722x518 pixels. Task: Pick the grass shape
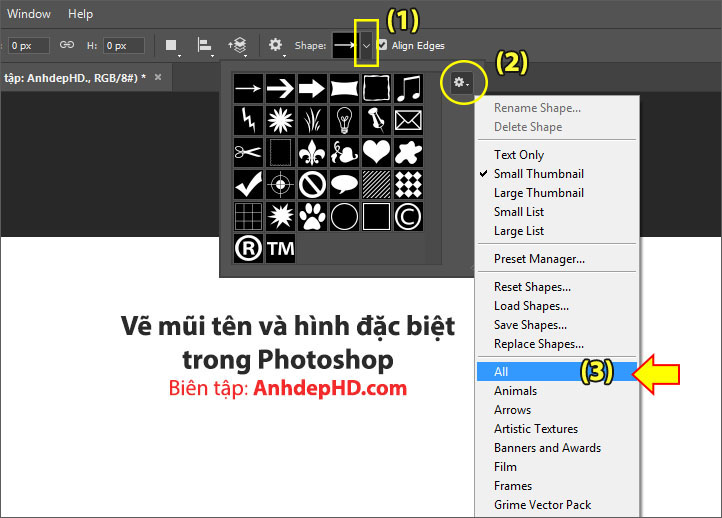pos(312,120)
